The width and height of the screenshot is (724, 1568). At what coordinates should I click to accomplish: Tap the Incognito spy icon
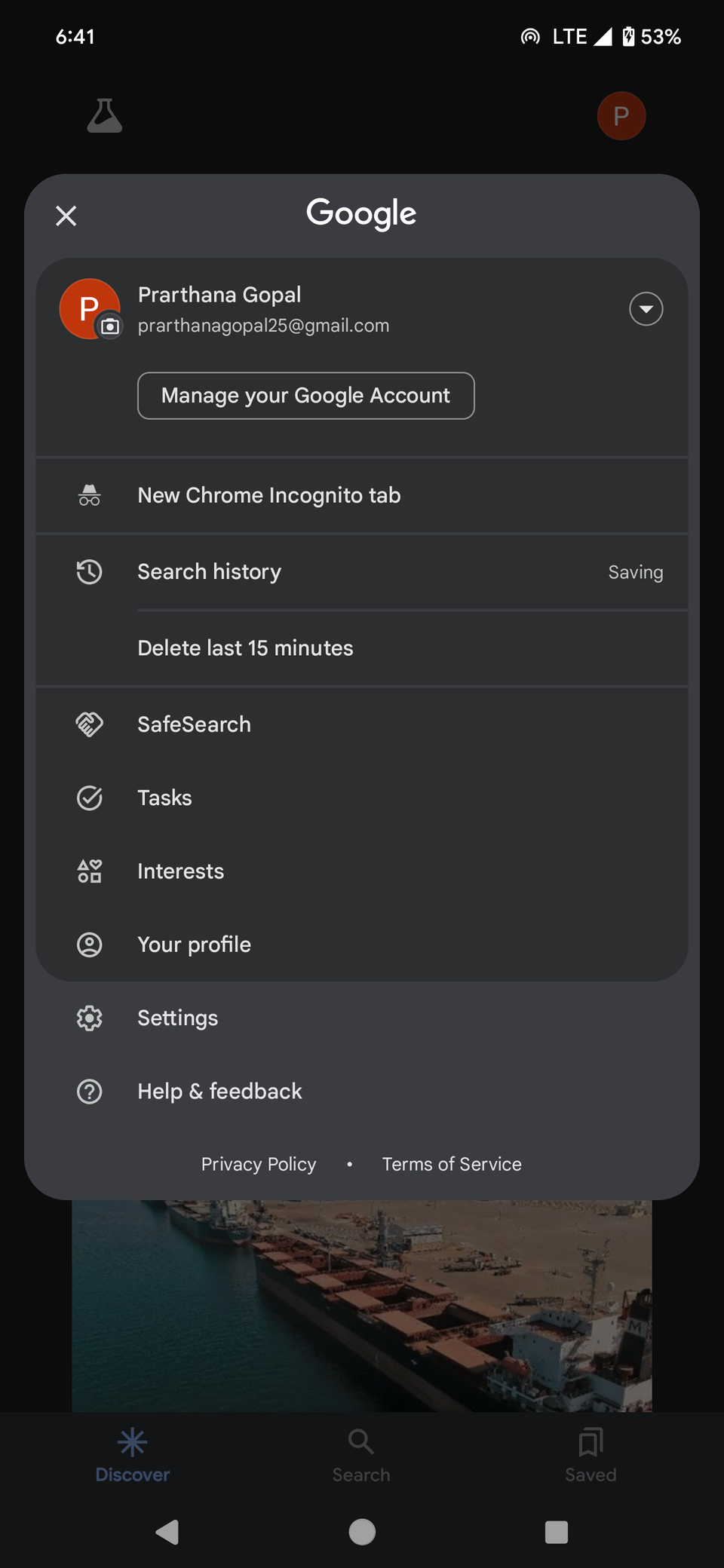(x=90, y=495)
